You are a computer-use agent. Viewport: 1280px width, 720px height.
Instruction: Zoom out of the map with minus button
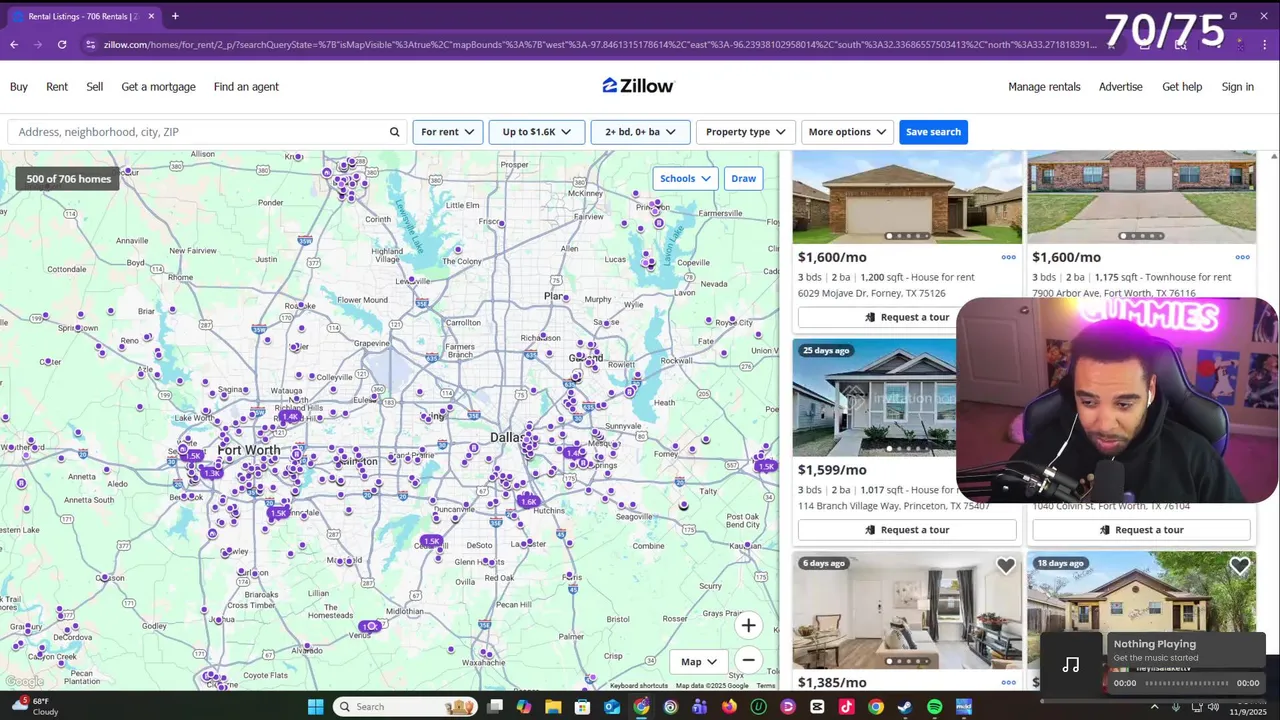(748, 660)
